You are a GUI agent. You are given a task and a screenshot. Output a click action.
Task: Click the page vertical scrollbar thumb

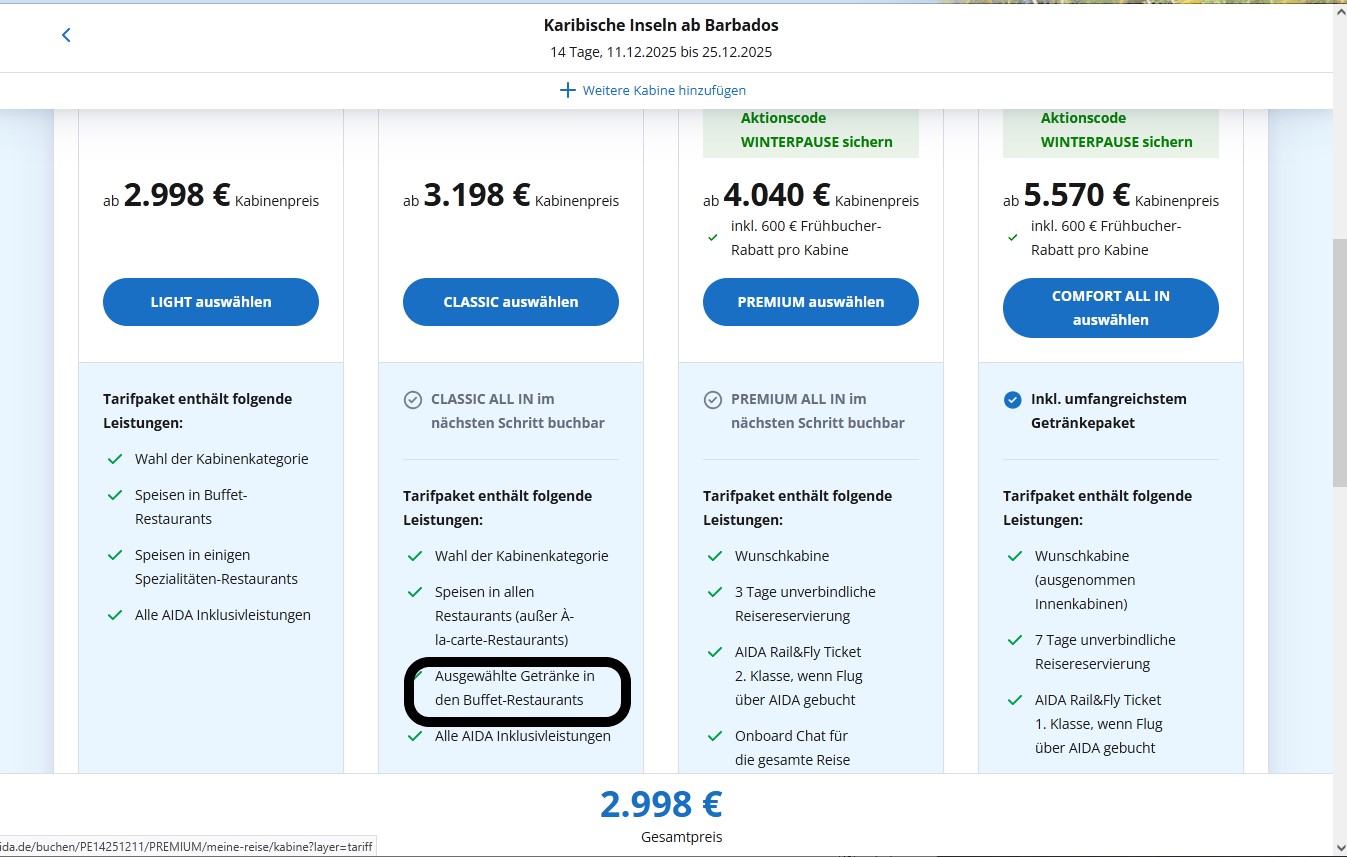tap(1339, 360)
